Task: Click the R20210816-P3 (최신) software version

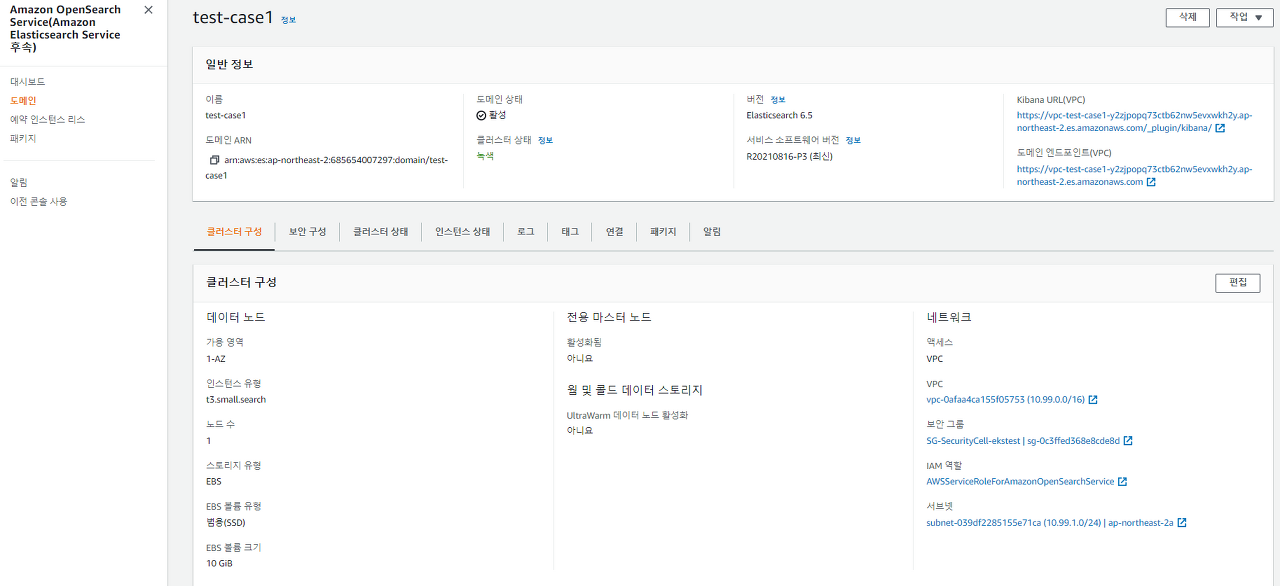Action: [789, 156]
